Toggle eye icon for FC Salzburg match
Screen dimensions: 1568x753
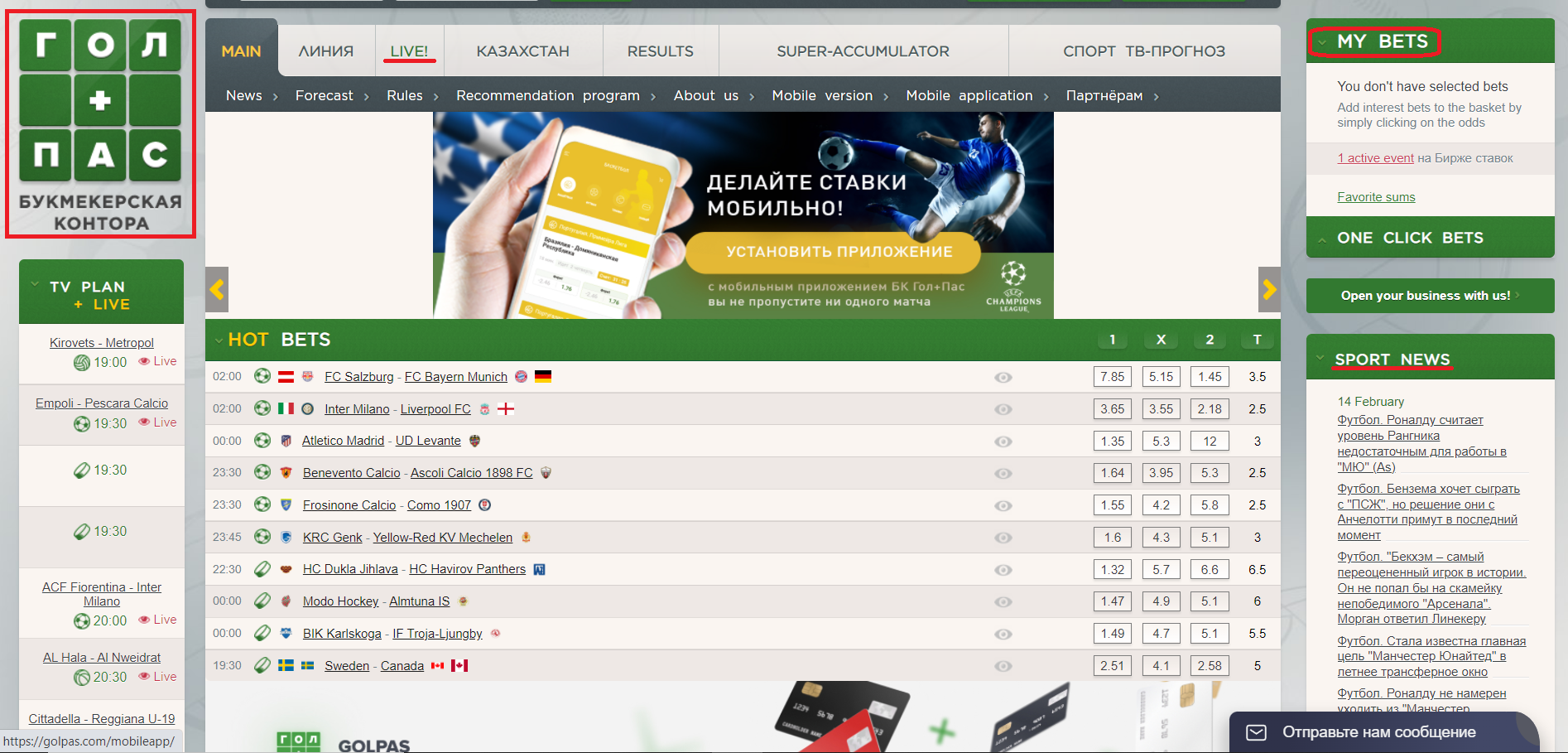click(1003, 377)
